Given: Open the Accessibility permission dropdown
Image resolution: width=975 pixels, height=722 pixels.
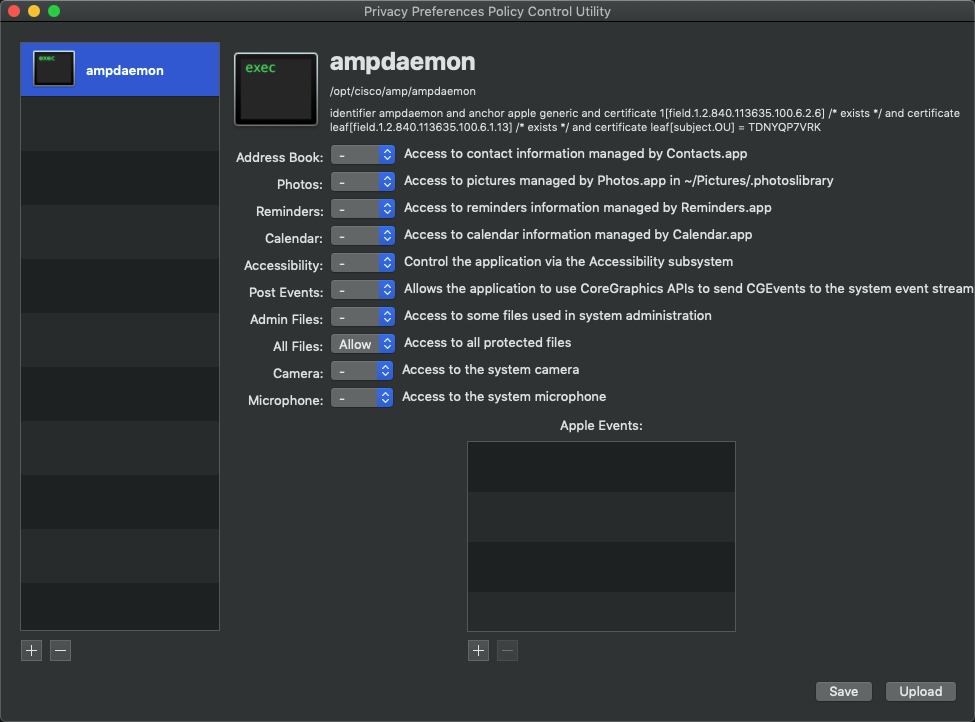Looking at the screenshot, I should 363,262.
